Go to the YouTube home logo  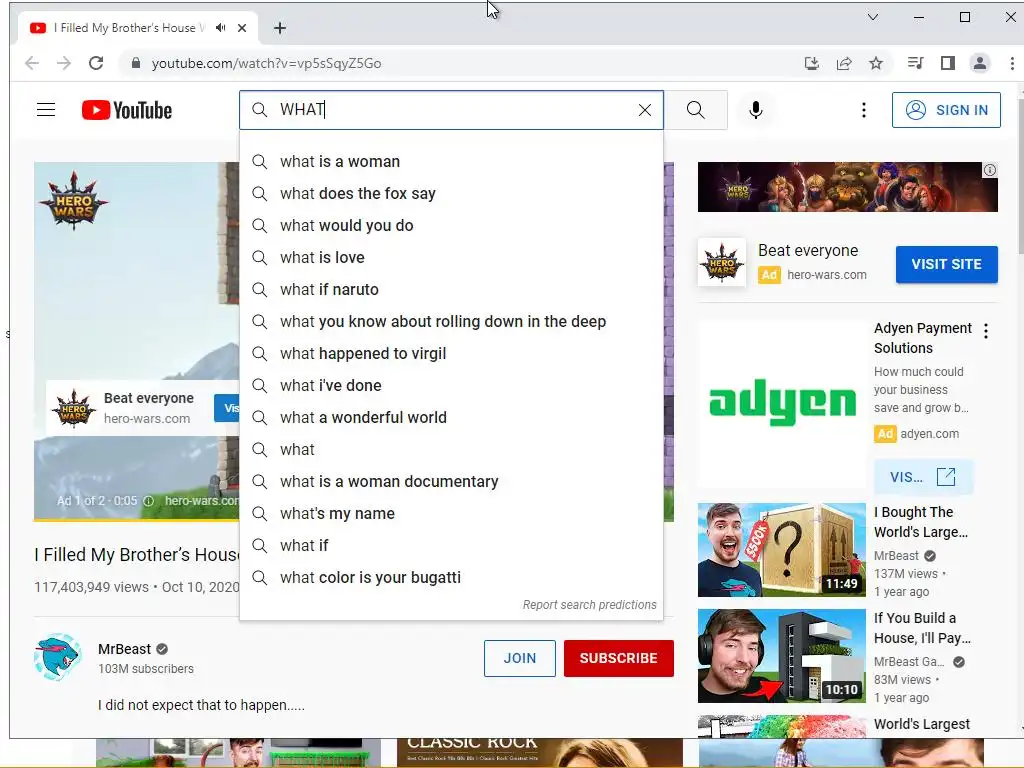127,110
